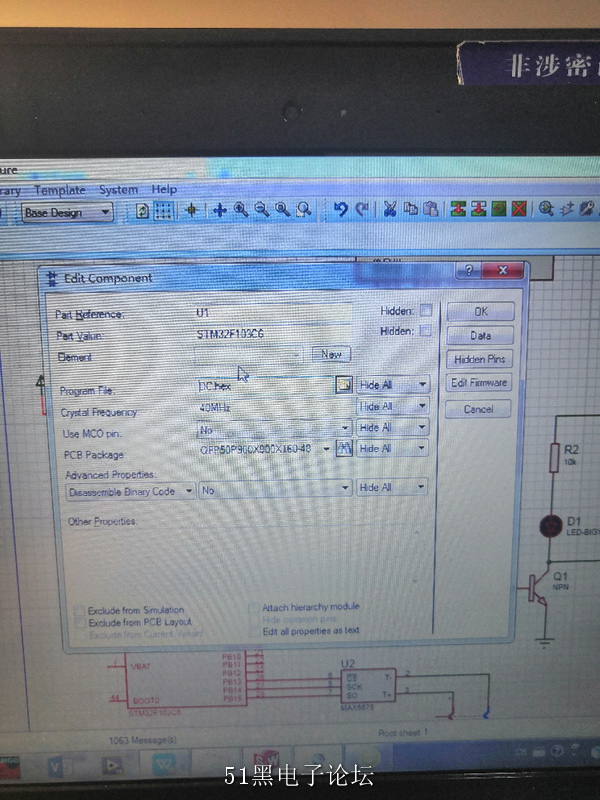This screenshot has width=600, height=800.
Task: Open Hide All dropdown for Crystal Frequency
Action: pos(392,406)
